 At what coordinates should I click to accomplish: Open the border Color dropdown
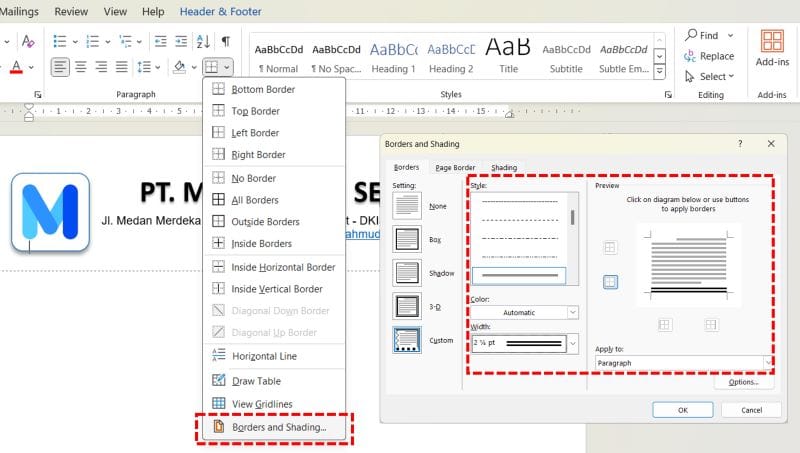pos(525,313)
